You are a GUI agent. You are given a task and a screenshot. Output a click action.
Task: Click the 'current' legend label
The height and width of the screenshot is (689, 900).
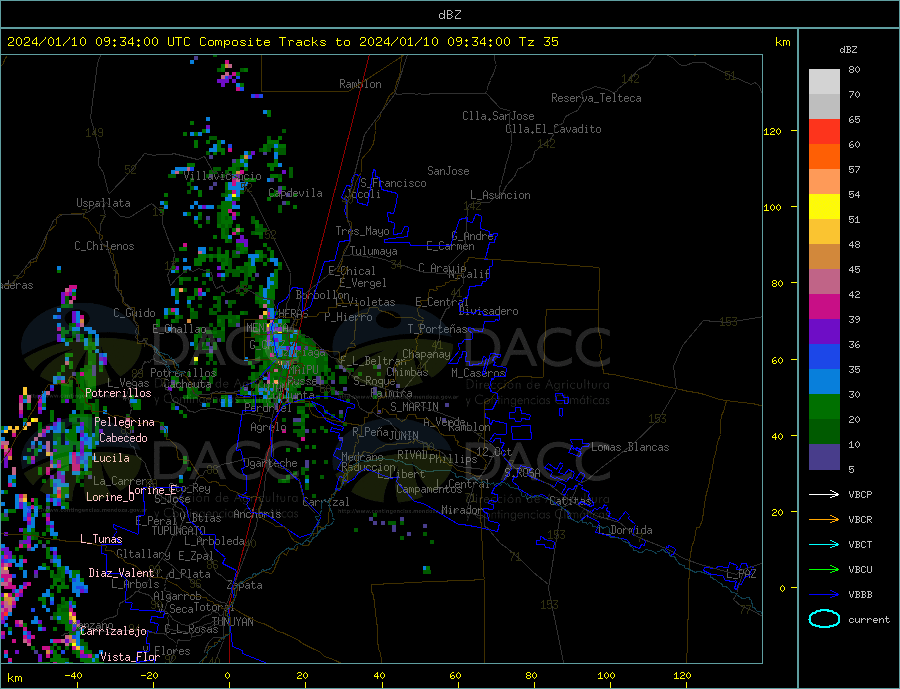pos(869,620)
